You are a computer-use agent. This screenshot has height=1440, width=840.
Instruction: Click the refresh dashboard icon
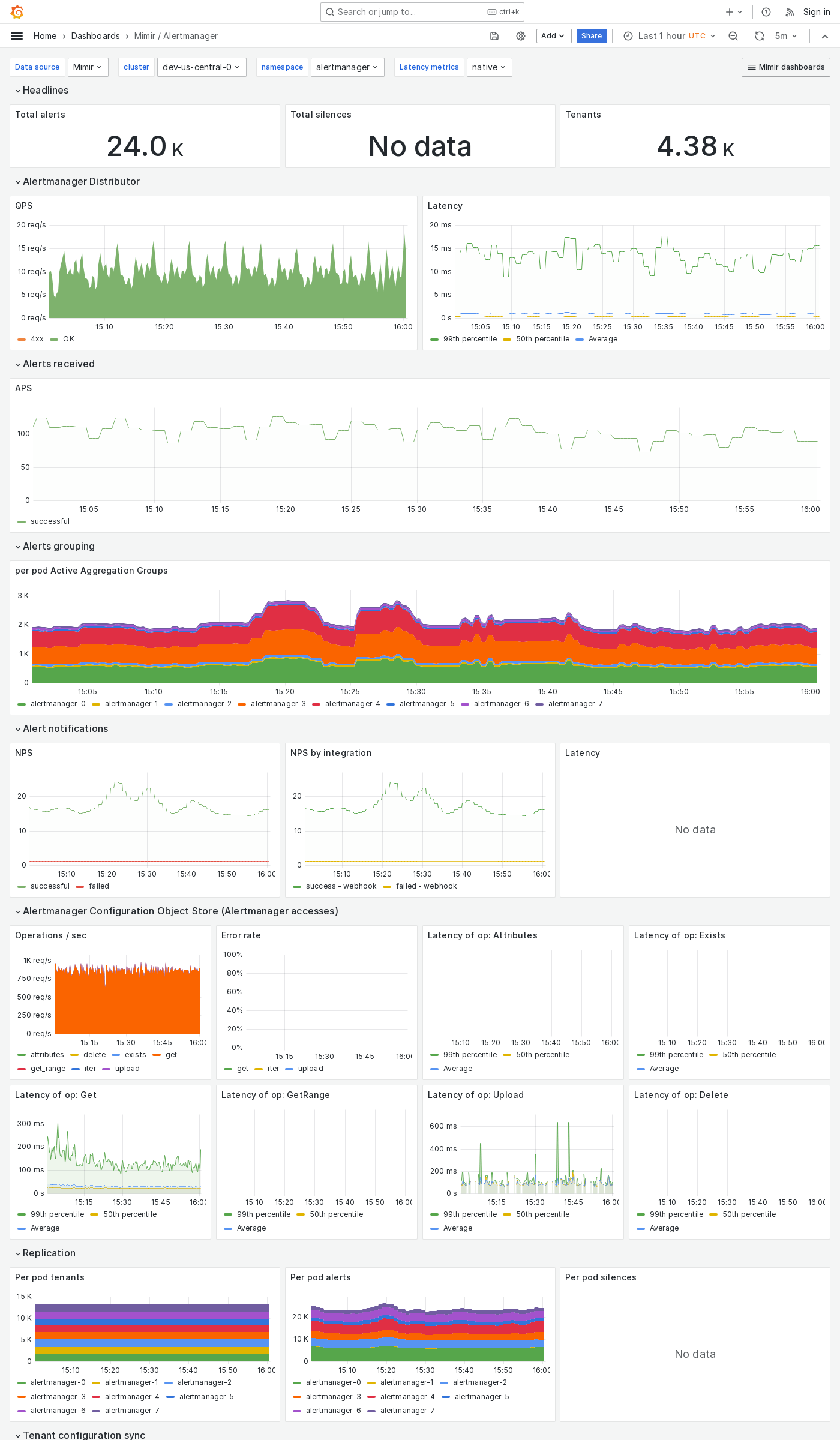760,36
